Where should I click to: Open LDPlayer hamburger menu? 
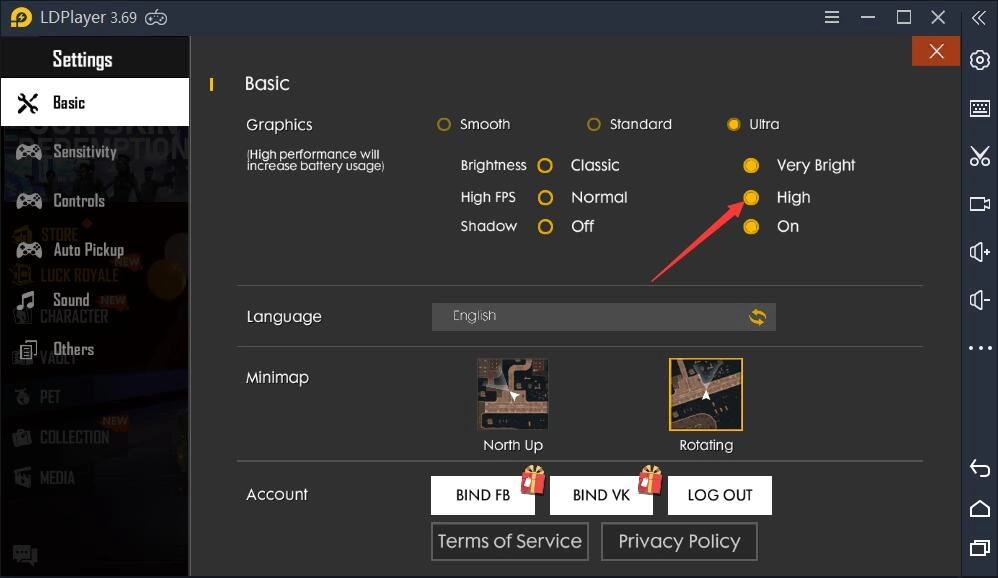(832, 17)
